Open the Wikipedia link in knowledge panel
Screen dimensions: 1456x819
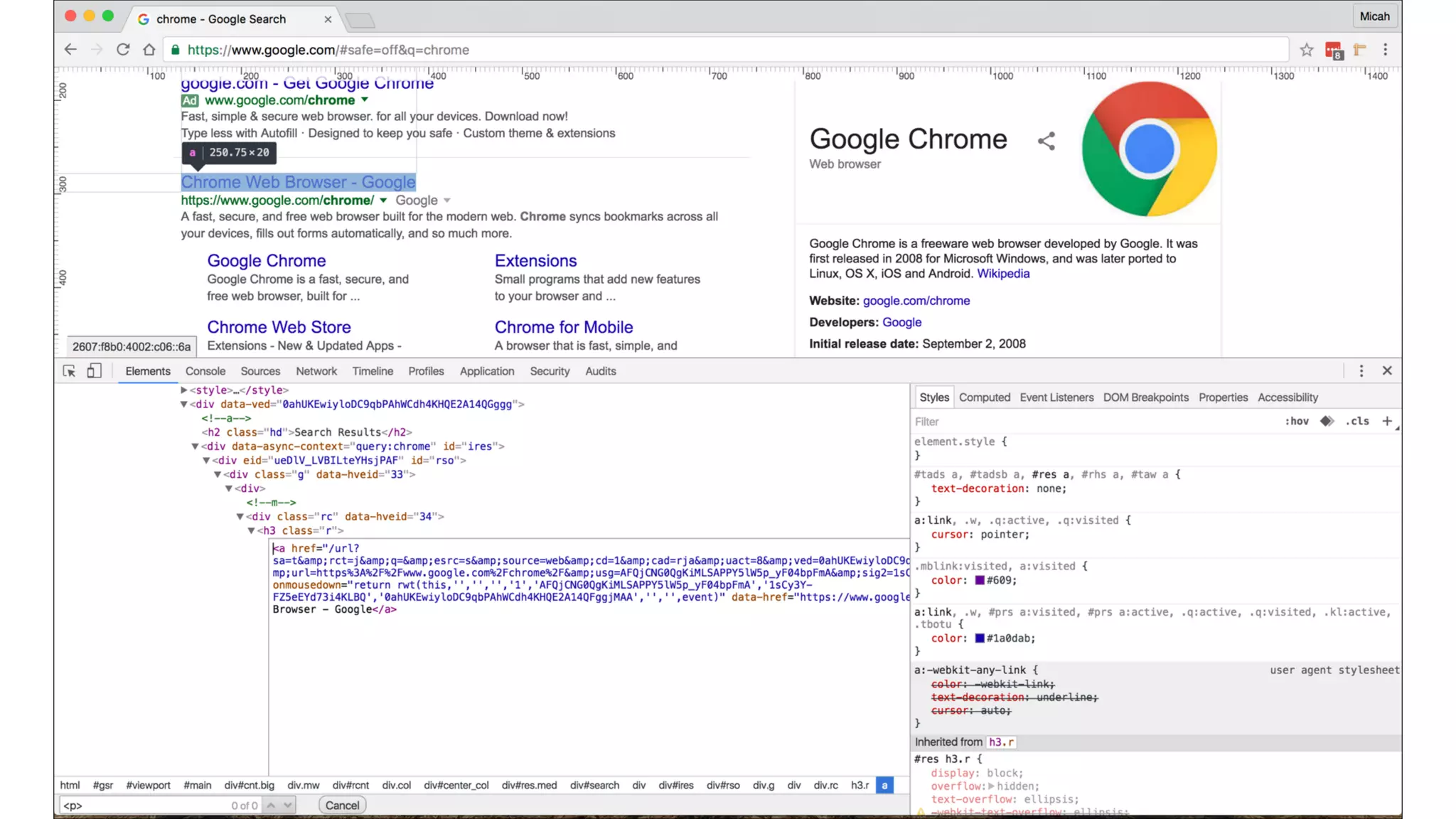tap(1002, 274)
